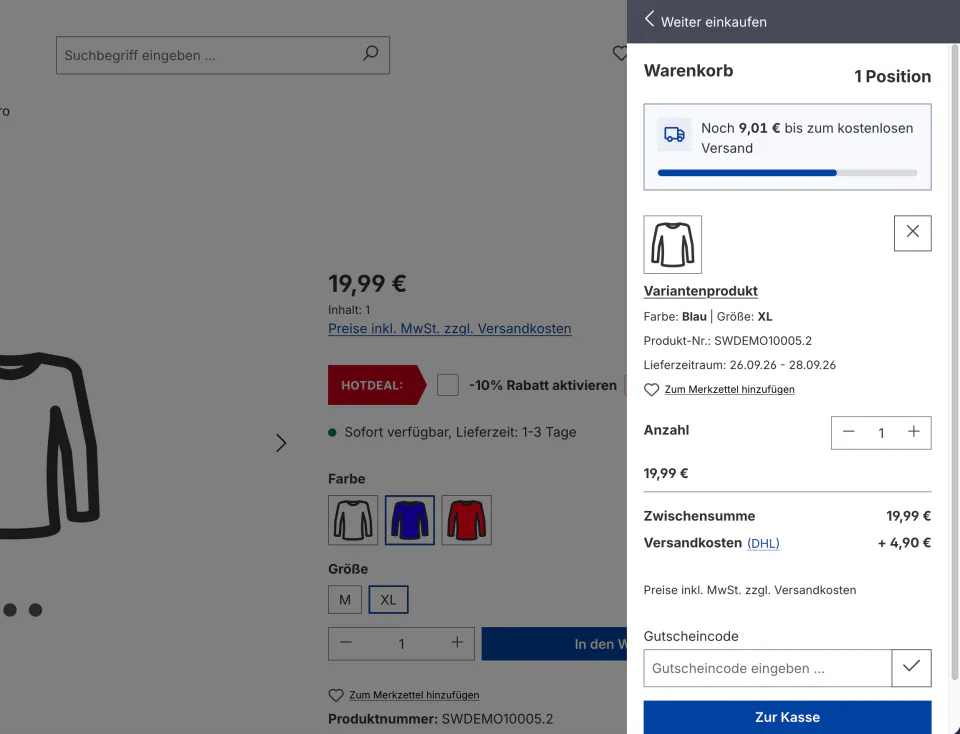960x734 pixels.
Task: Open the DHL shipping method link
Action: coord(763,543)
